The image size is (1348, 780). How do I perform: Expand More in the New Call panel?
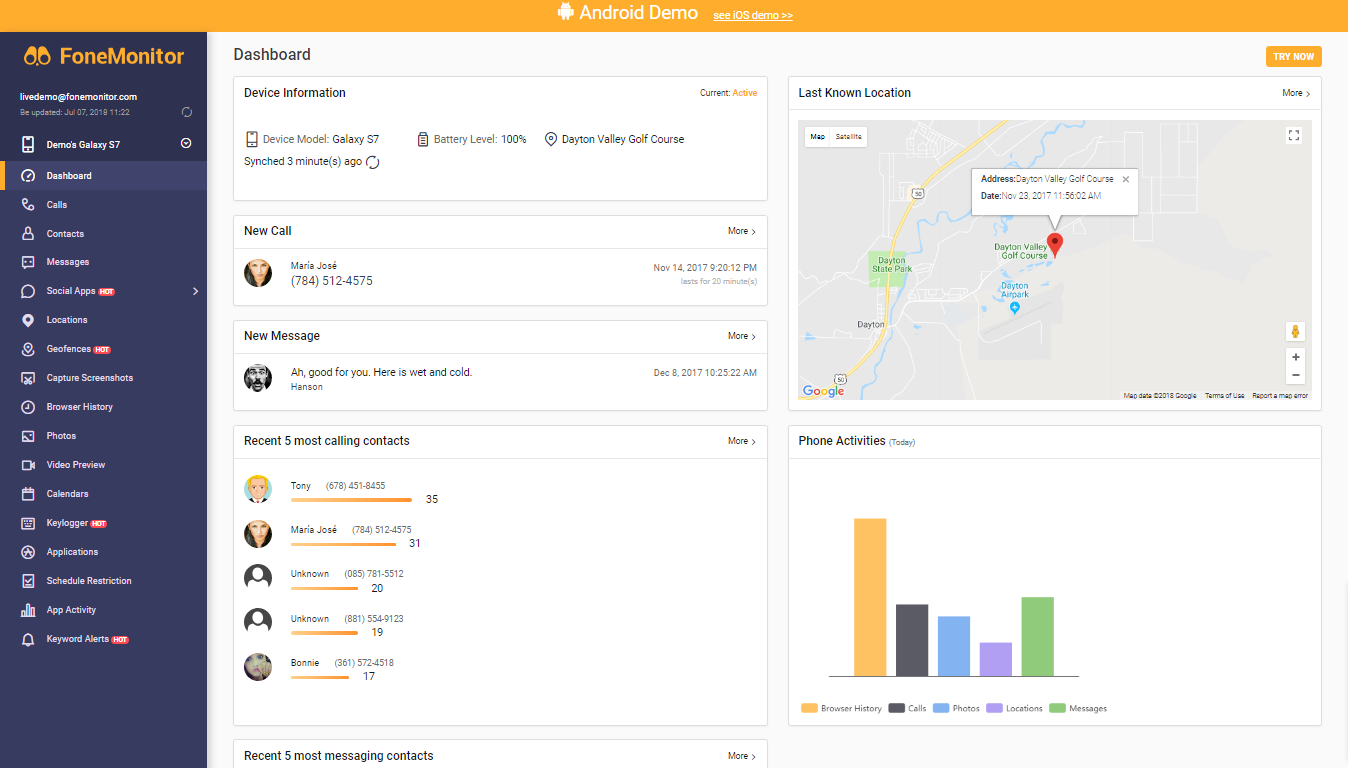coord(741,231)
